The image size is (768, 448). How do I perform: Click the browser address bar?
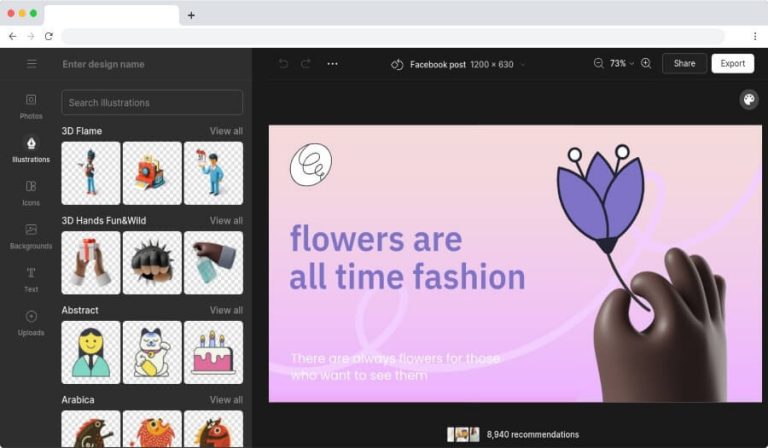tap(393, 36)
